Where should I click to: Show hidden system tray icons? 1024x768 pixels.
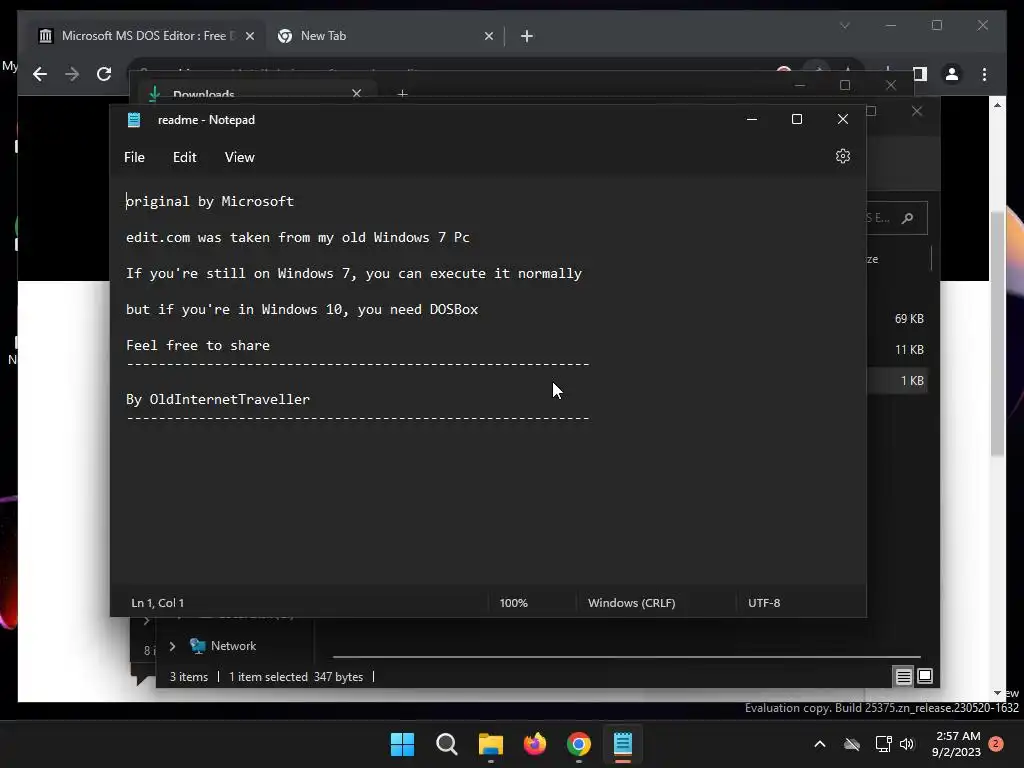[820, 744]
